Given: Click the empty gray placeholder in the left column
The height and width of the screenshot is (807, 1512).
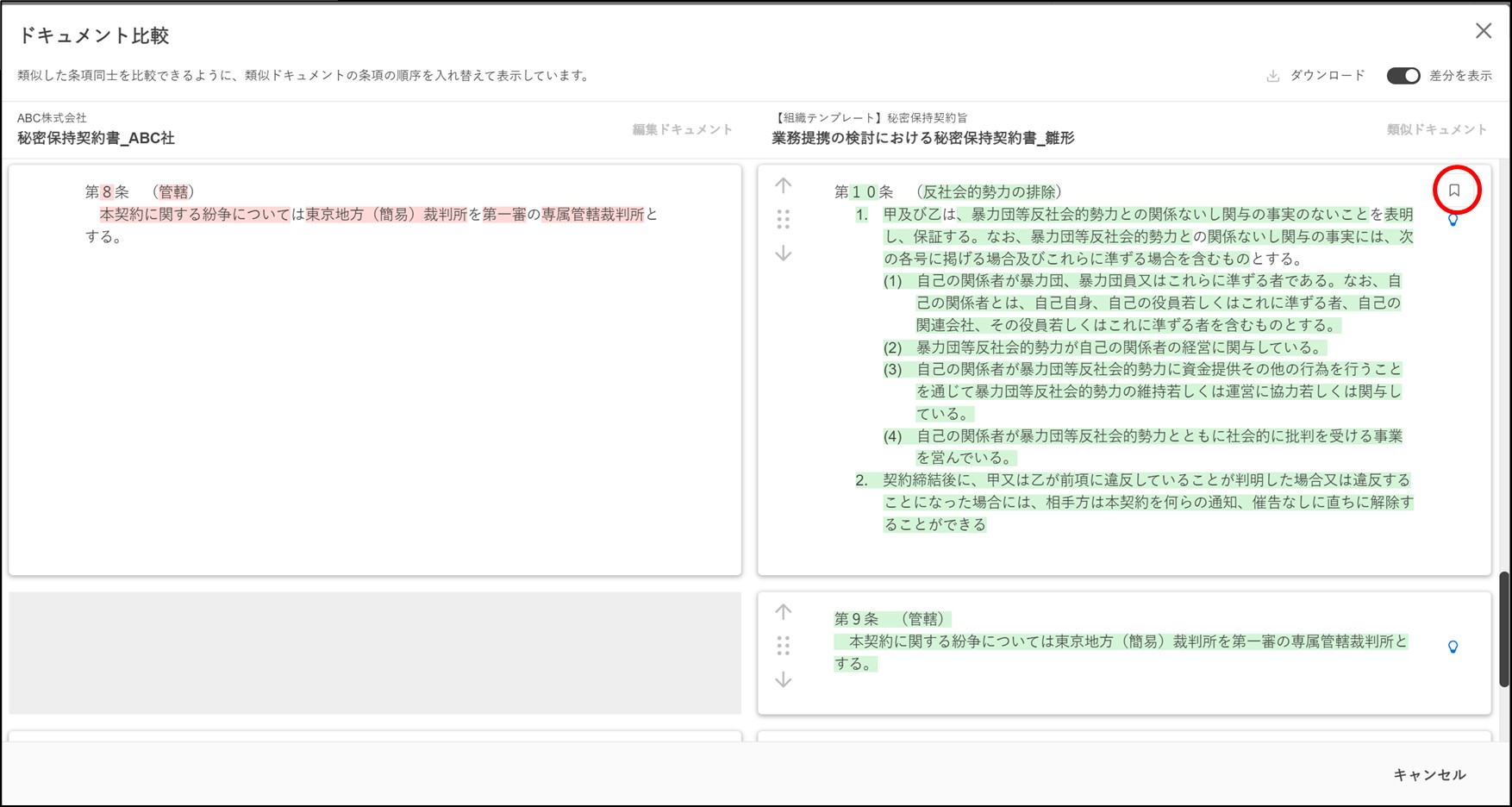Looking at the screenshot, I should click(375, 653).
